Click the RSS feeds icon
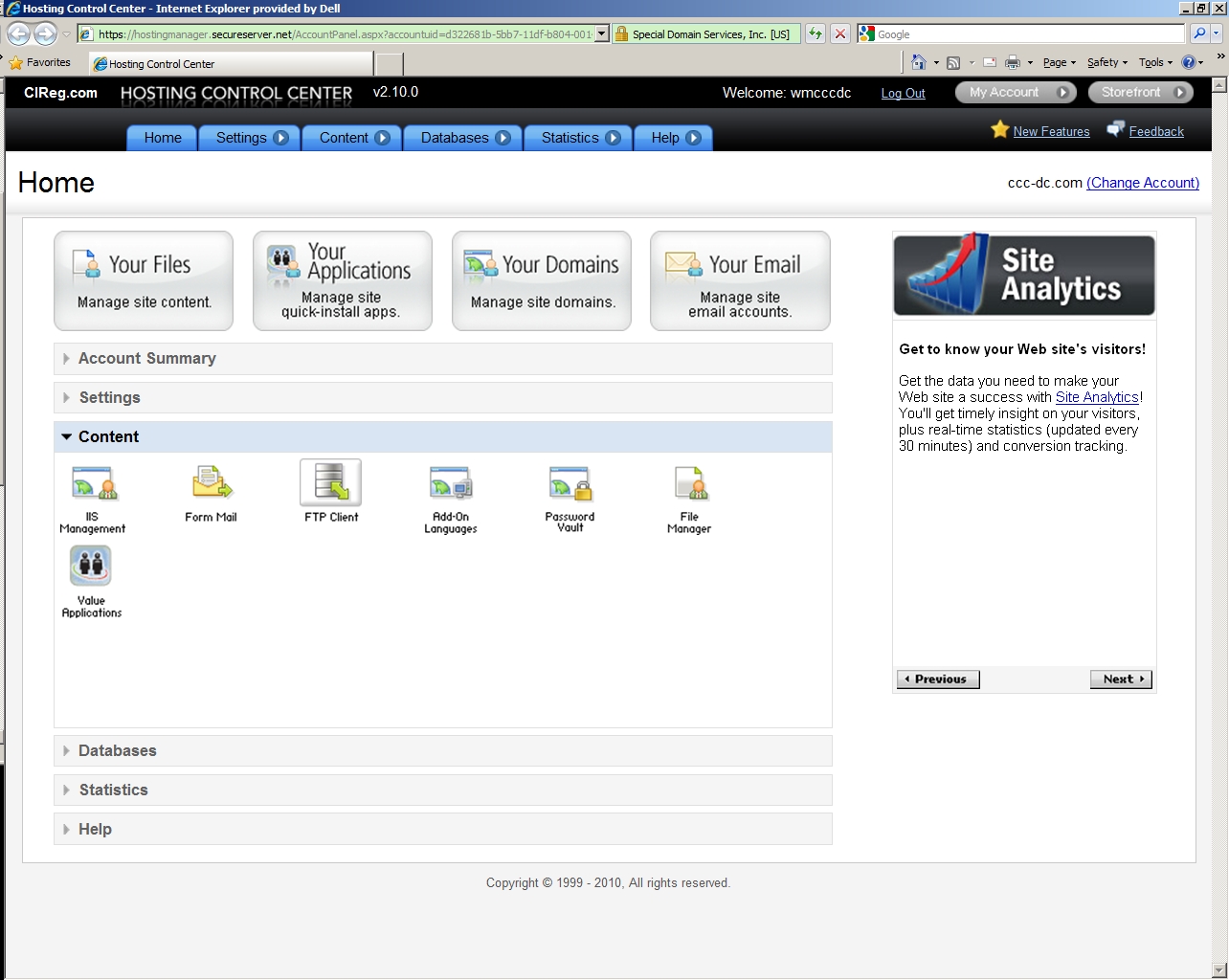 click(x=953, y=62)
